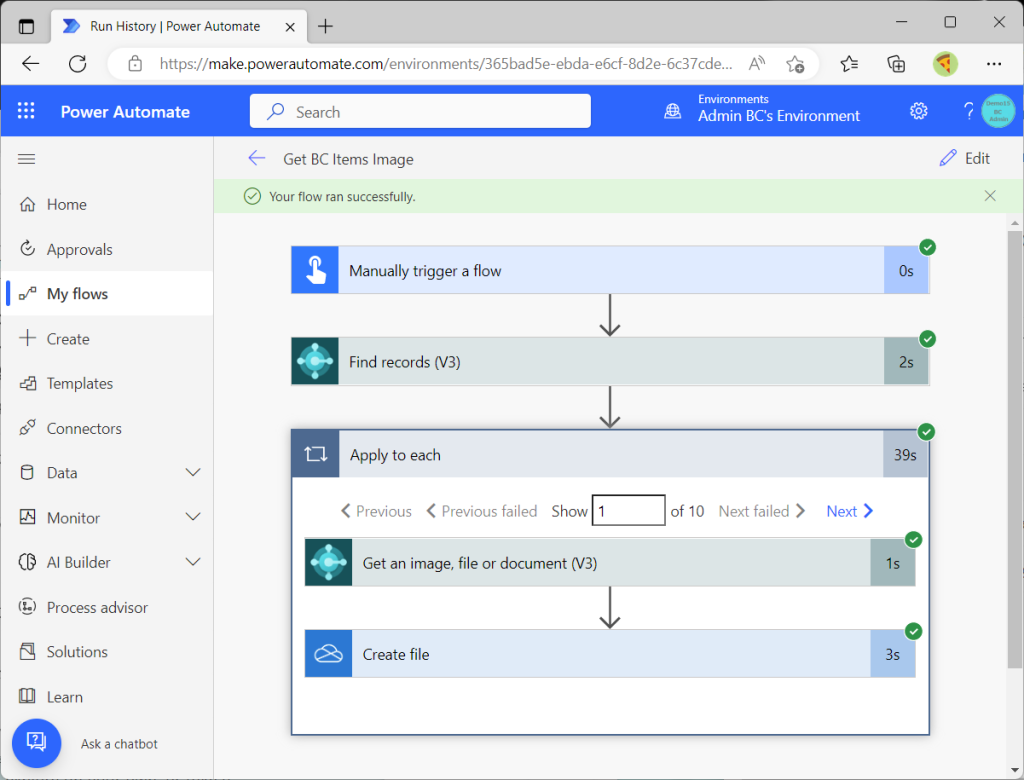Click Edit to modify the flow
1024x780 pixels.
click(x=965, y=158)
